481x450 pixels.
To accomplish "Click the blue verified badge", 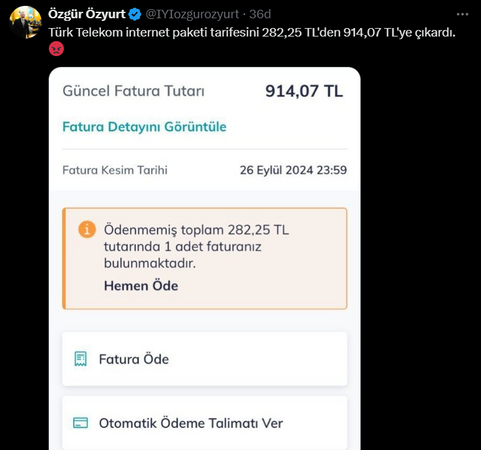I will tap(135, 14).
